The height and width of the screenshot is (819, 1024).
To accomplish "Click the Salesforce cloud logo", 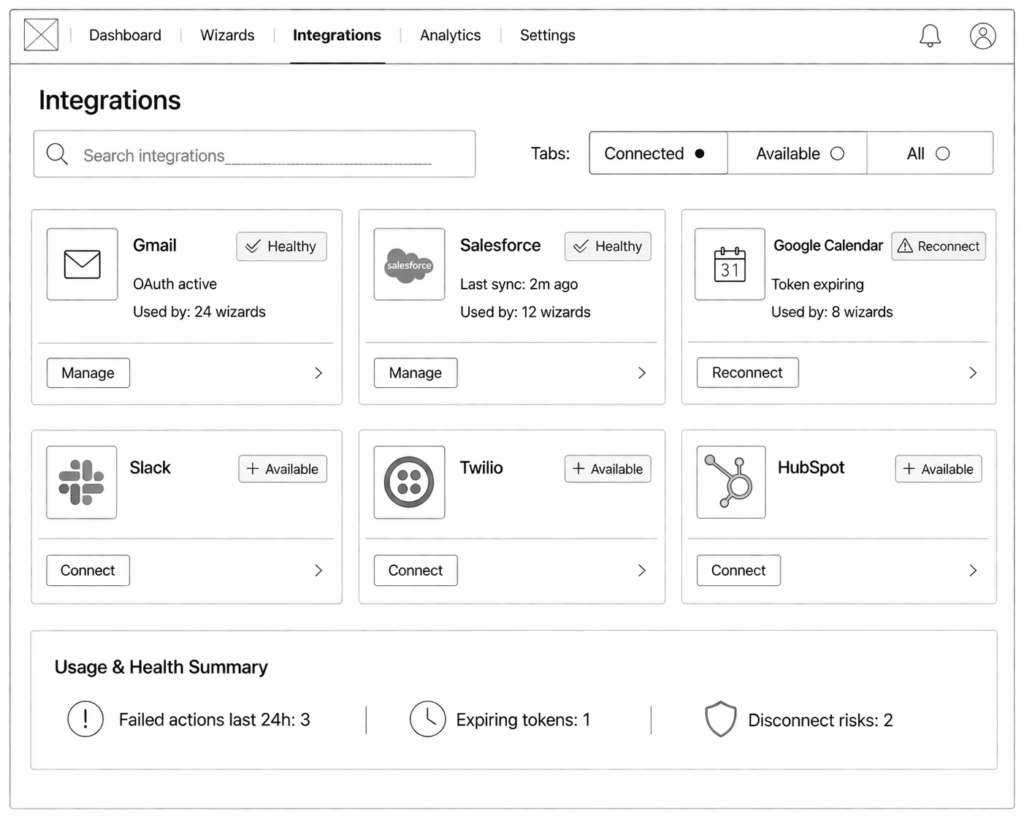I will click(409, 264).
